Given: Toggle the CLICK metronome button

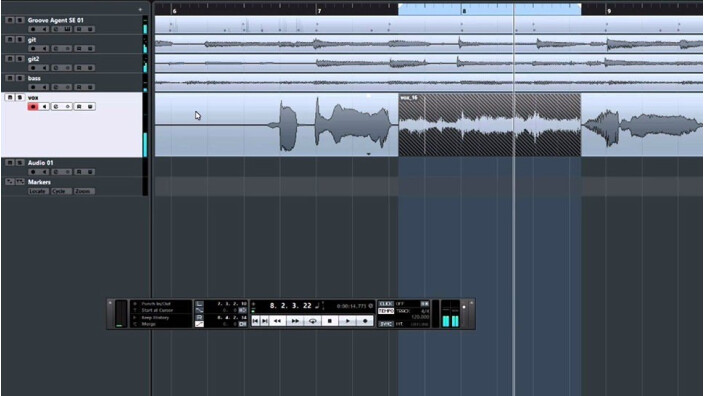Looking at the screenshot, I should [386, 304].
